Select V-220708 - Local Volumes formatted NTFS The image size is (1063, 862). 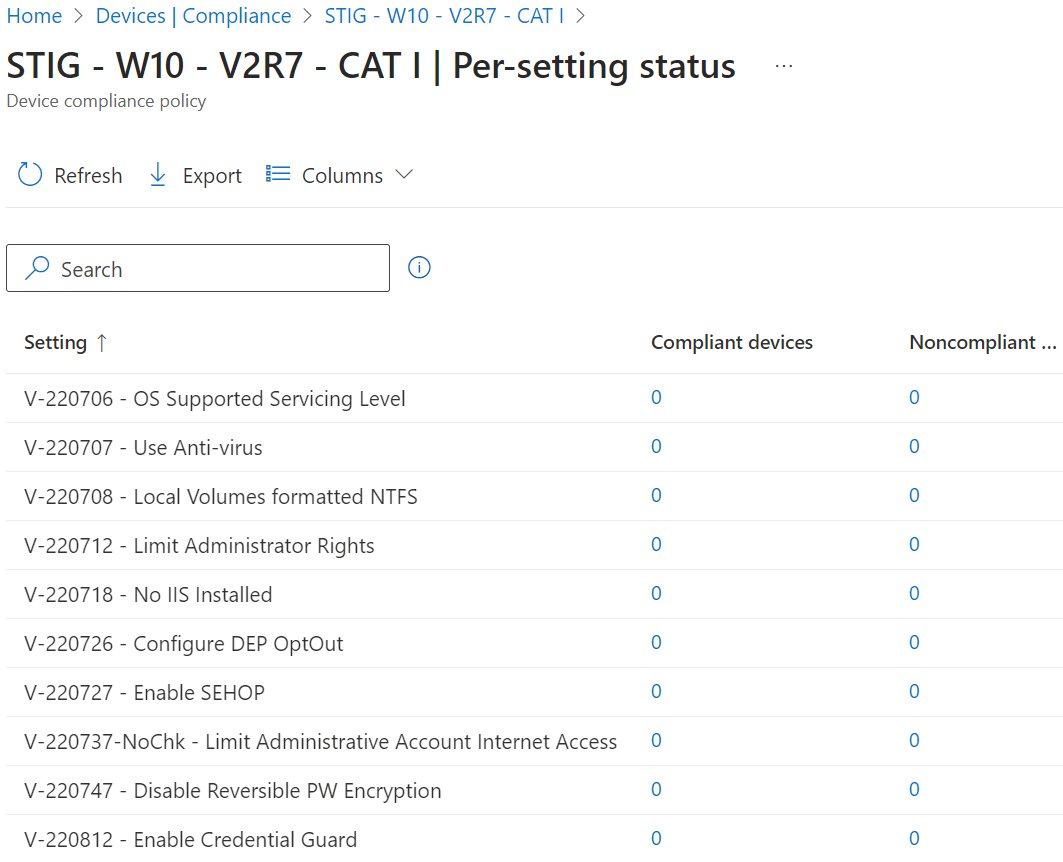[220, 497]
